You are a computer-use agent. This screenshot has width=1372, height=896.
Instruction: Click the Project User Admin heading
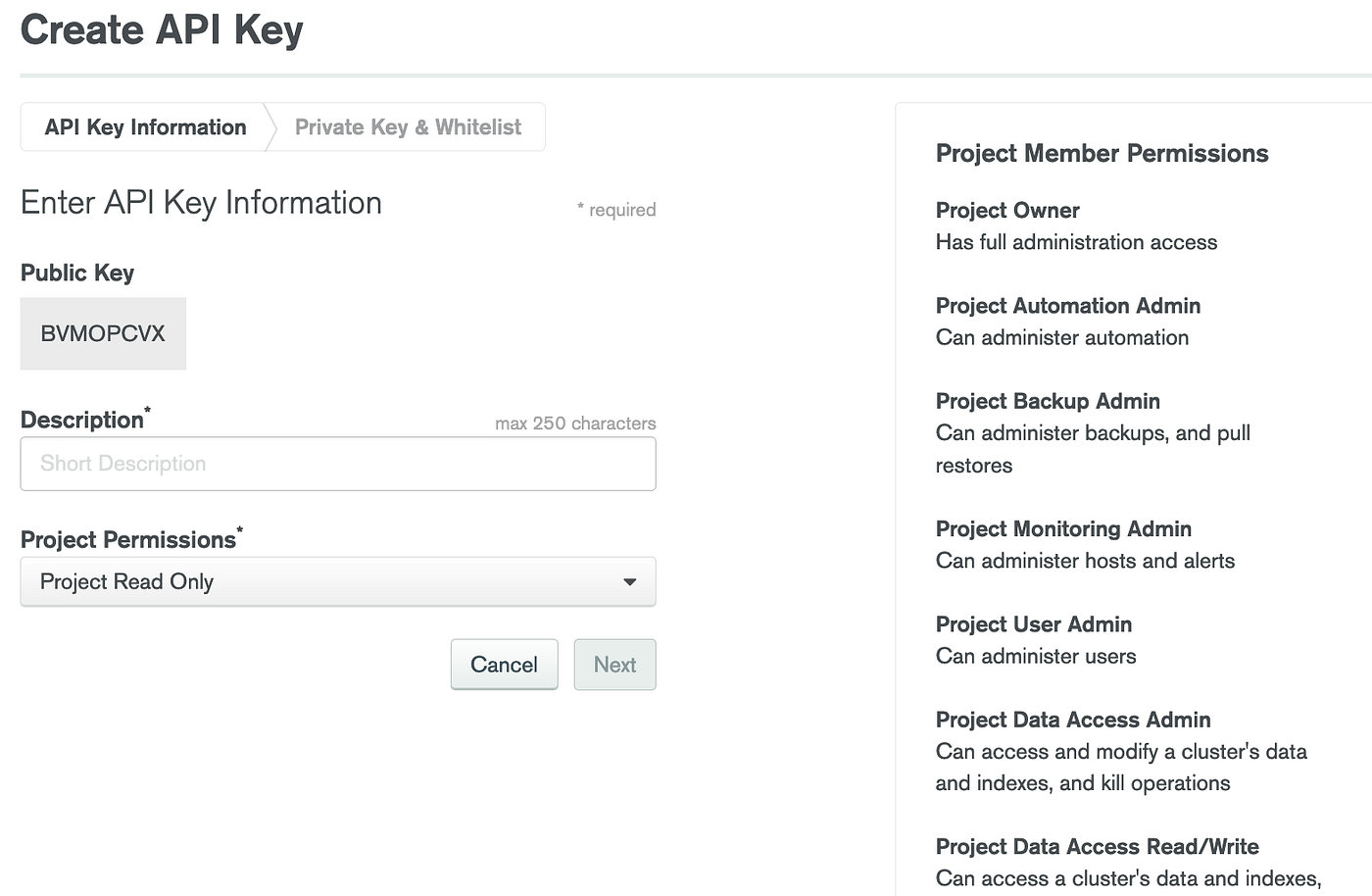tap(1033, 624)
